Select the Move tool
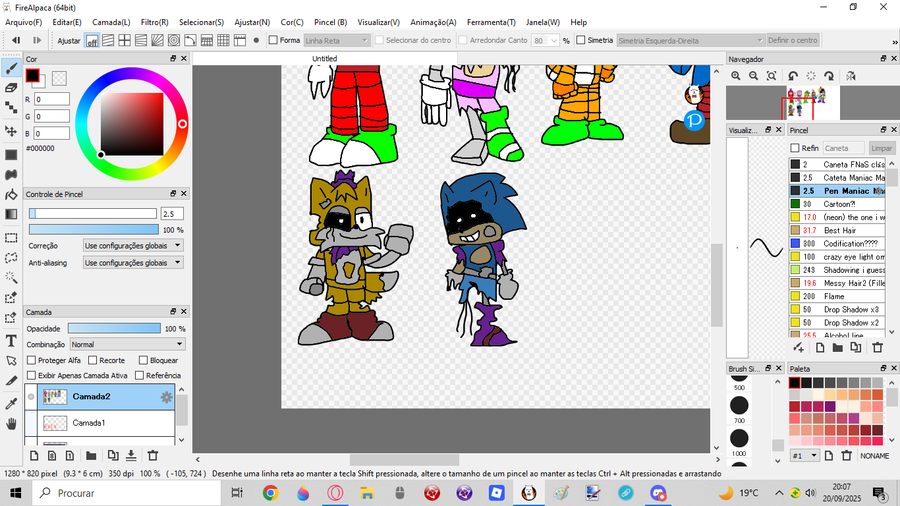Viewport: 900px width, 506px height. click(11, 131)
